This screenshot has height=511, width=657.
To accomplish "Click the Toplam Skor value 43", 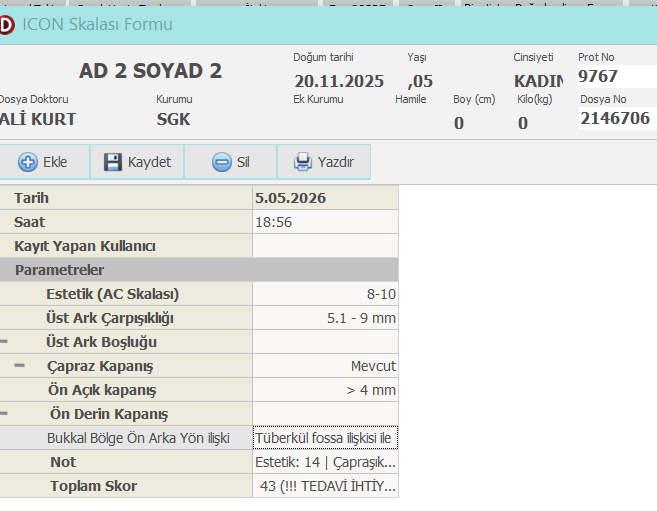I will tap(325, 486).
